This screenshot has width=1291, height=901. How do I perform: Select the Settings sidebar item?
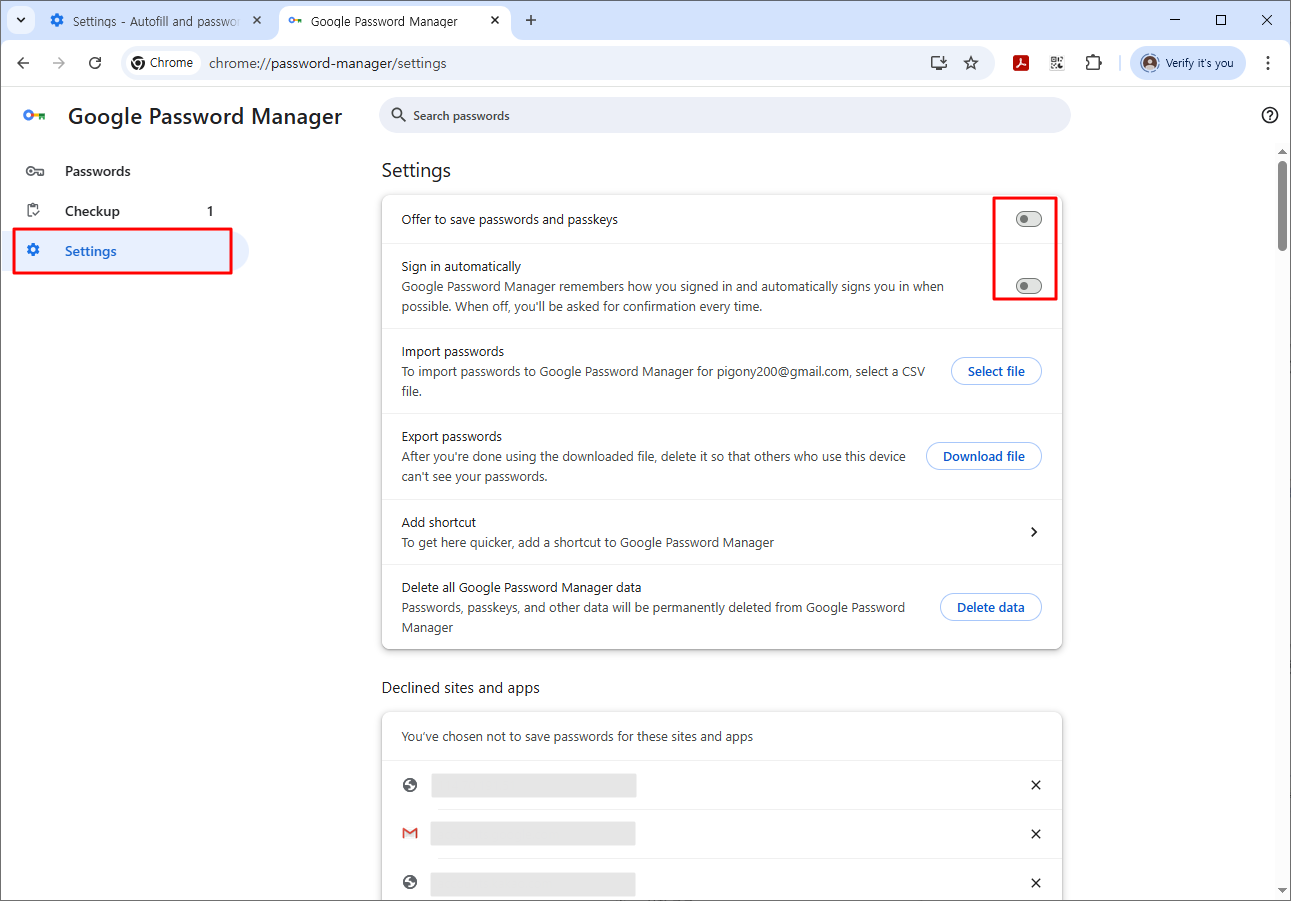coord(124,251)
